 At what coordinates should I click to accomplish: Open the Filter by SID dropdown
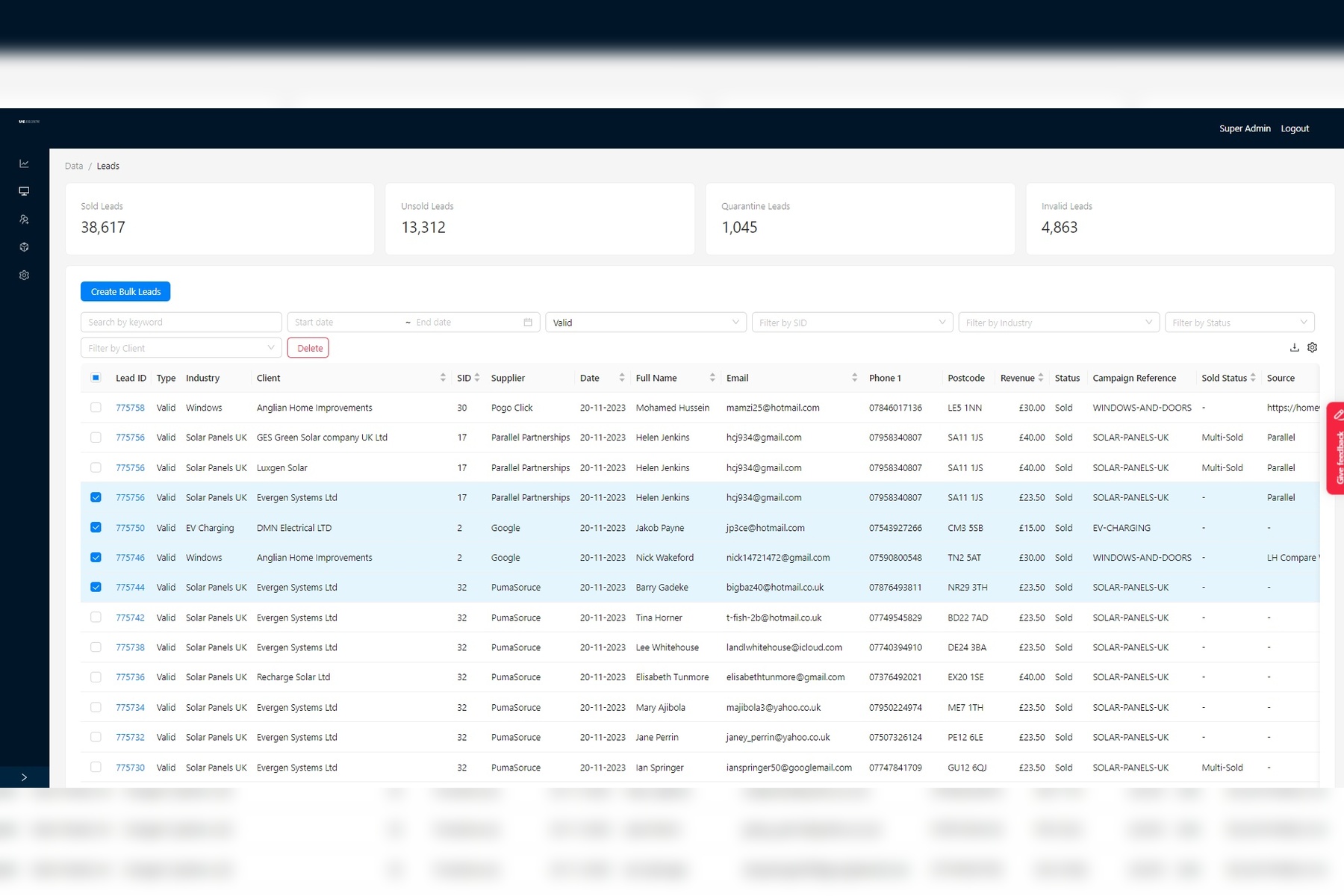tap(851, 323)
